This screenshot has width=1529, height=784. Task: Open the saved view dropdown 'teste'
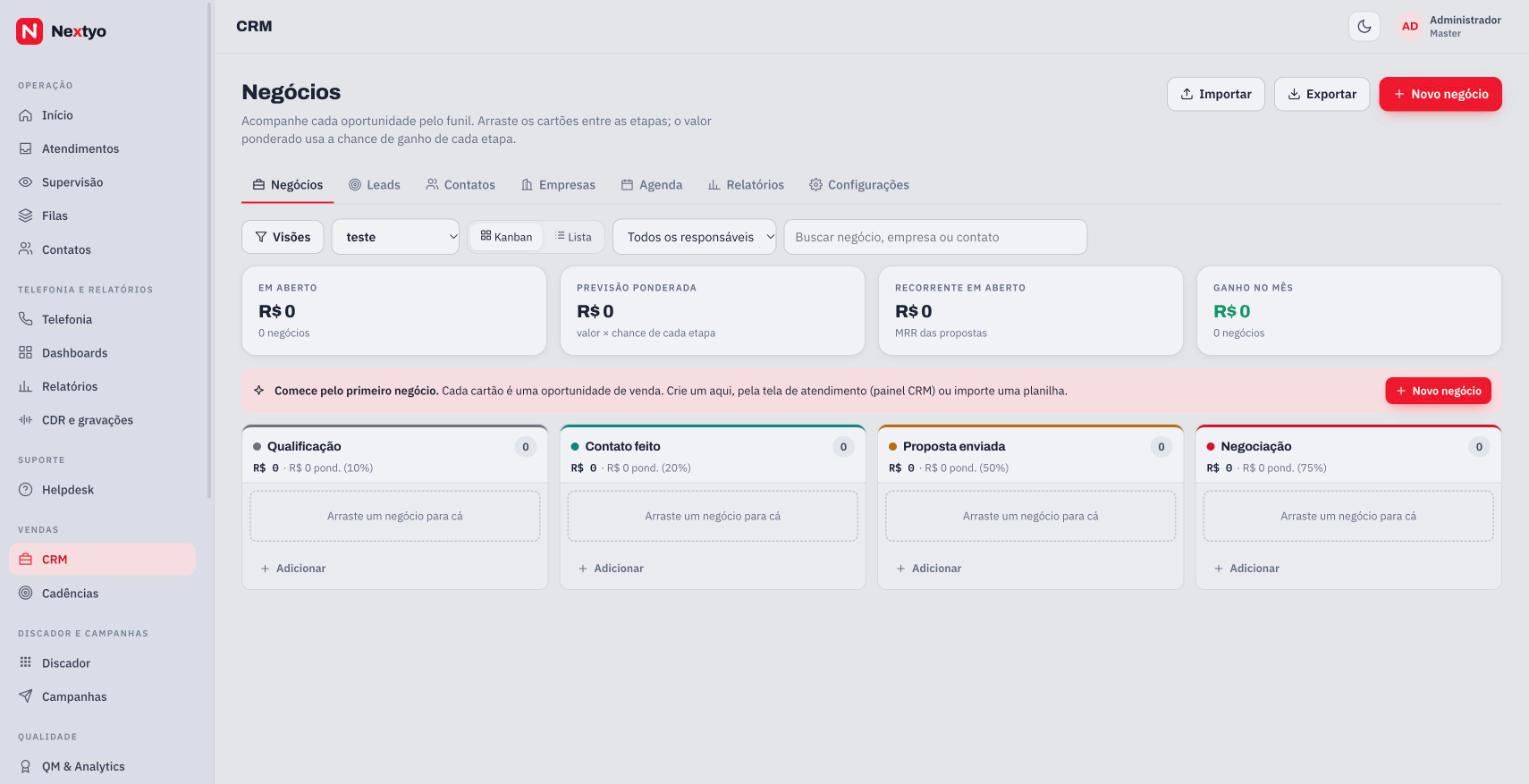[x=396, y=237]
